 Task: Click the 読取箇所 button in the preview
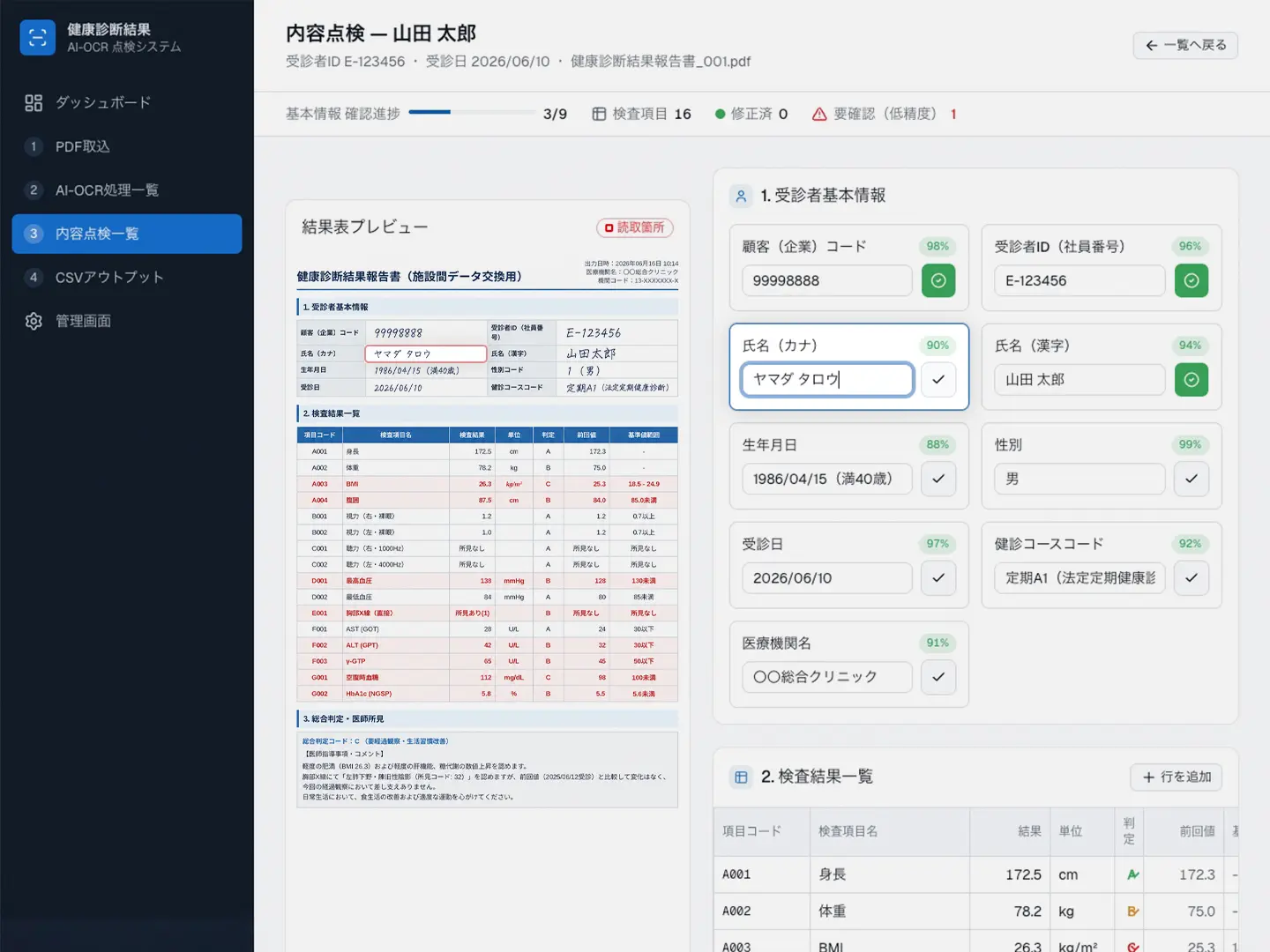click(635, 227)
